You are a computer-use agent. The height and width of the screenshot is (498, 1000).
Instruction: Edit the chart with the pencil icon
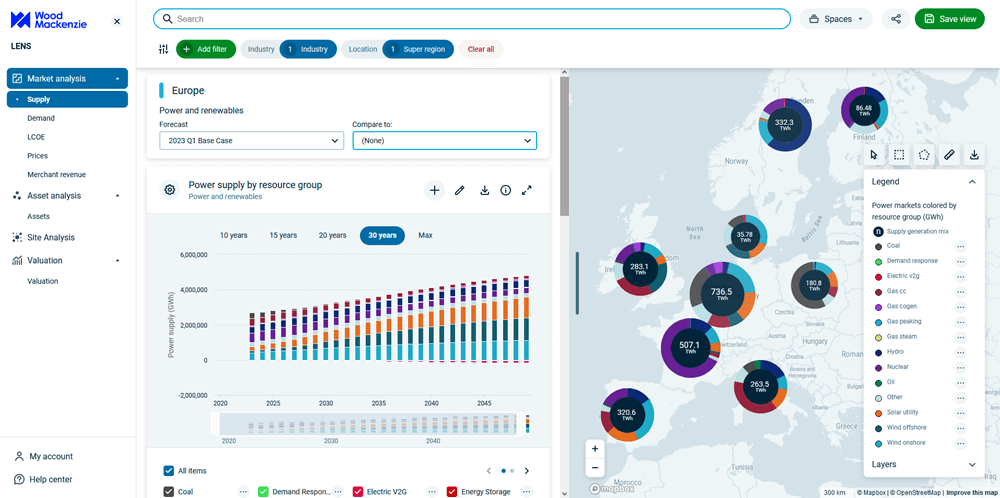(x=459, y=190)
